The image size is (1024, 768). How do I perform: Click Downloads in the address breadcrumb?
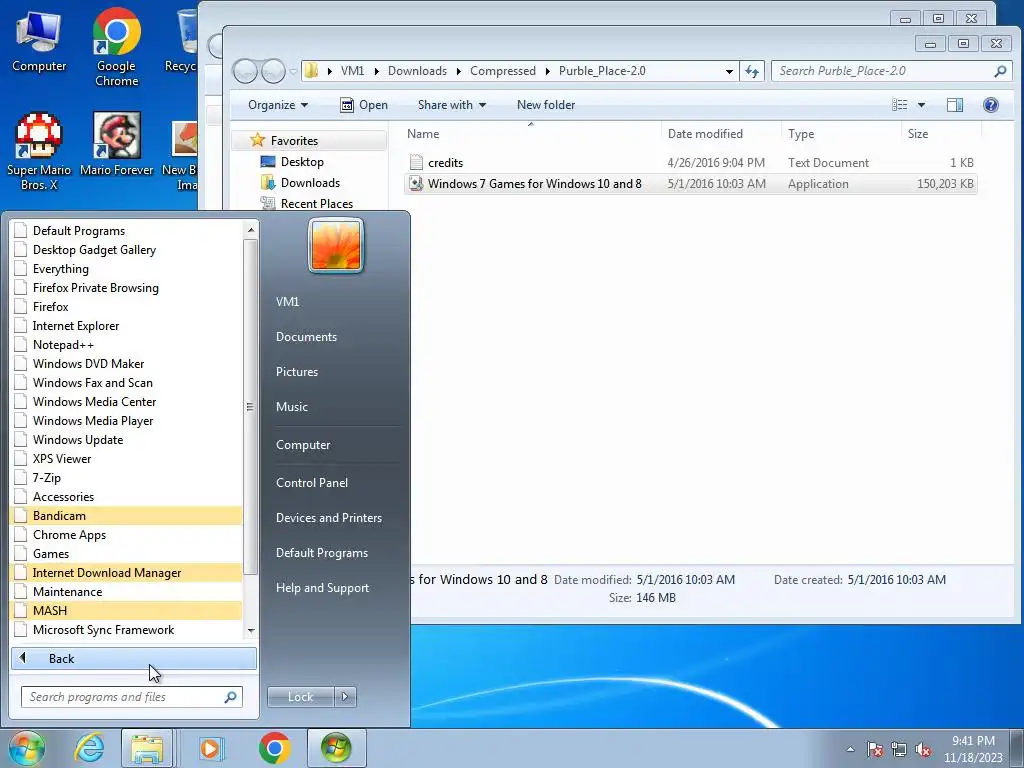point(417,71)
